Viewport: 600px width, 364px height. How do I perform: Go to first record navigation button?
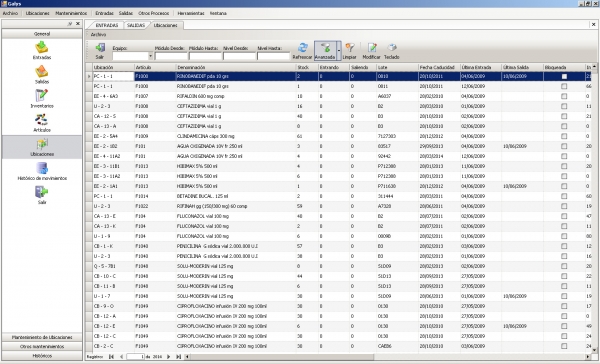(x=111, y=357)
